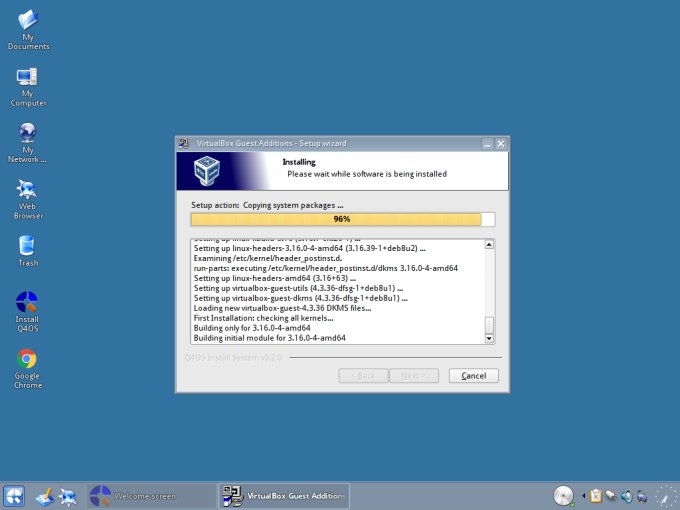Select the My Computer desktop icon

click(28, 87)
